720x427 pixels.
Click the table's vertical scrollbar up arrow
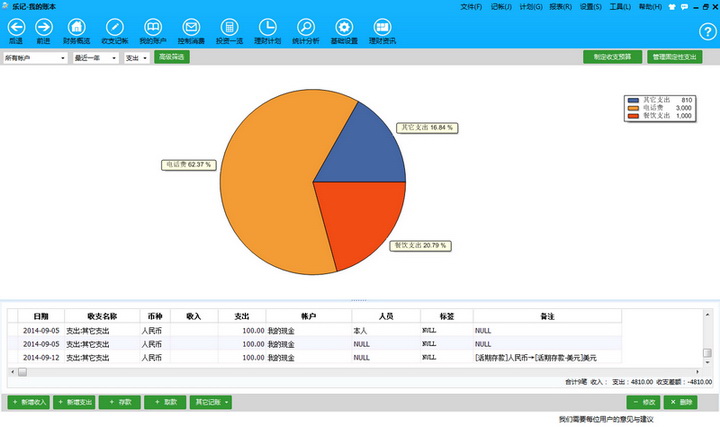pos(708,315)
